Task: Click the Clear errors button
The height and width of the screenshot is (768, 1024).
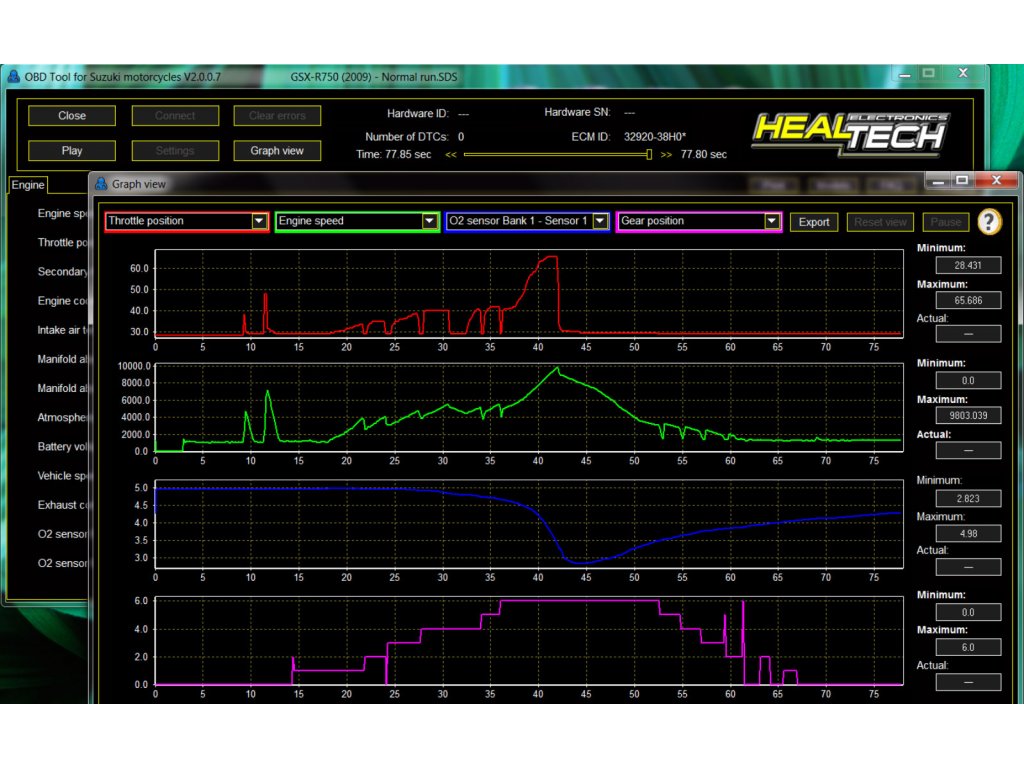Action: (x=277, y=116)
